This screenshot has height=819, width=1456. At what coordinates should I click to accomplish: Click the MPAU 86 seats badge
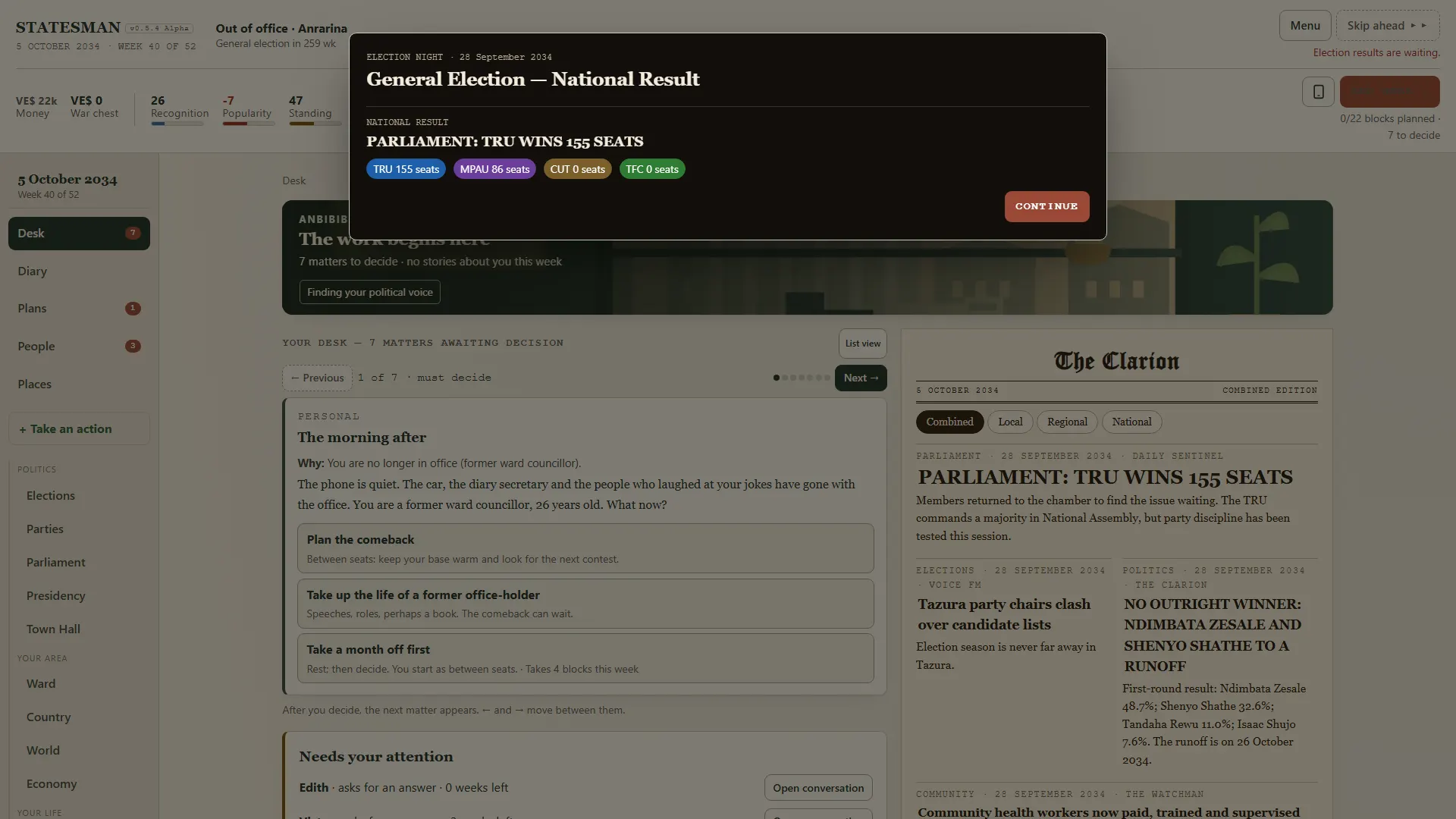(x=494, y=169)
